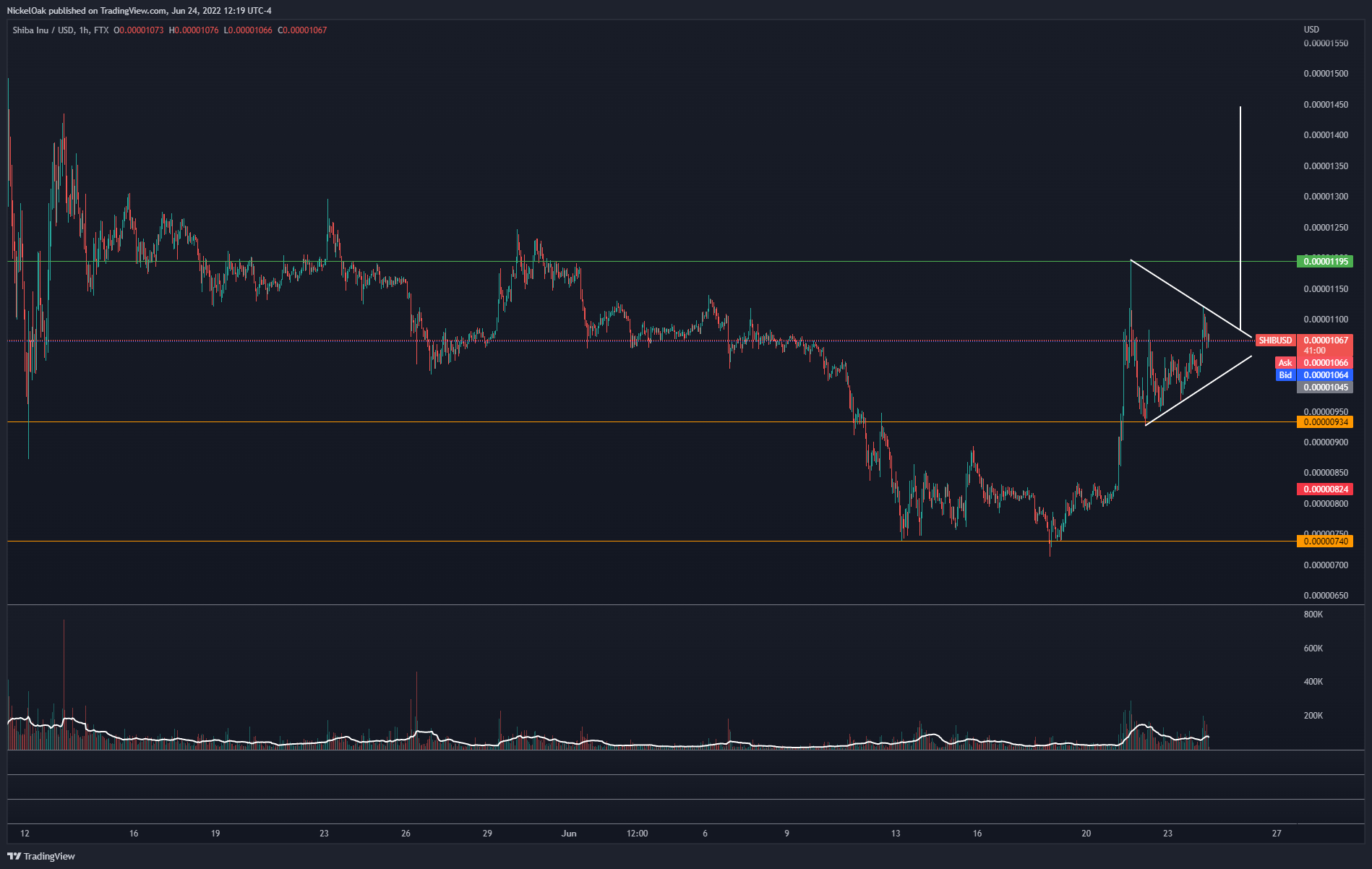Click the date 19 on time axis
Viewport: 1372px width, 869px height.
click(215, 834)
